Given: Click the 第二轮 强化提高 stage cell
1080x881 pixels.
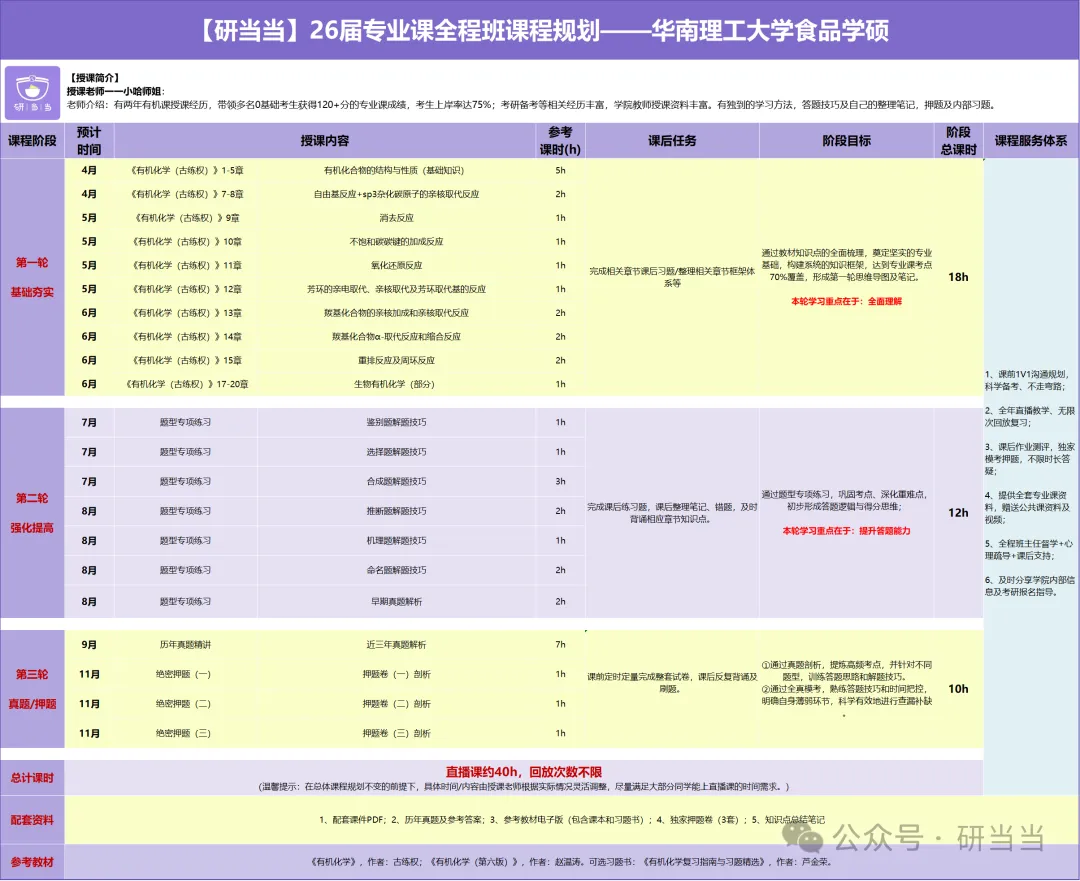Looking at the screenshot, I should pos(32,512).
